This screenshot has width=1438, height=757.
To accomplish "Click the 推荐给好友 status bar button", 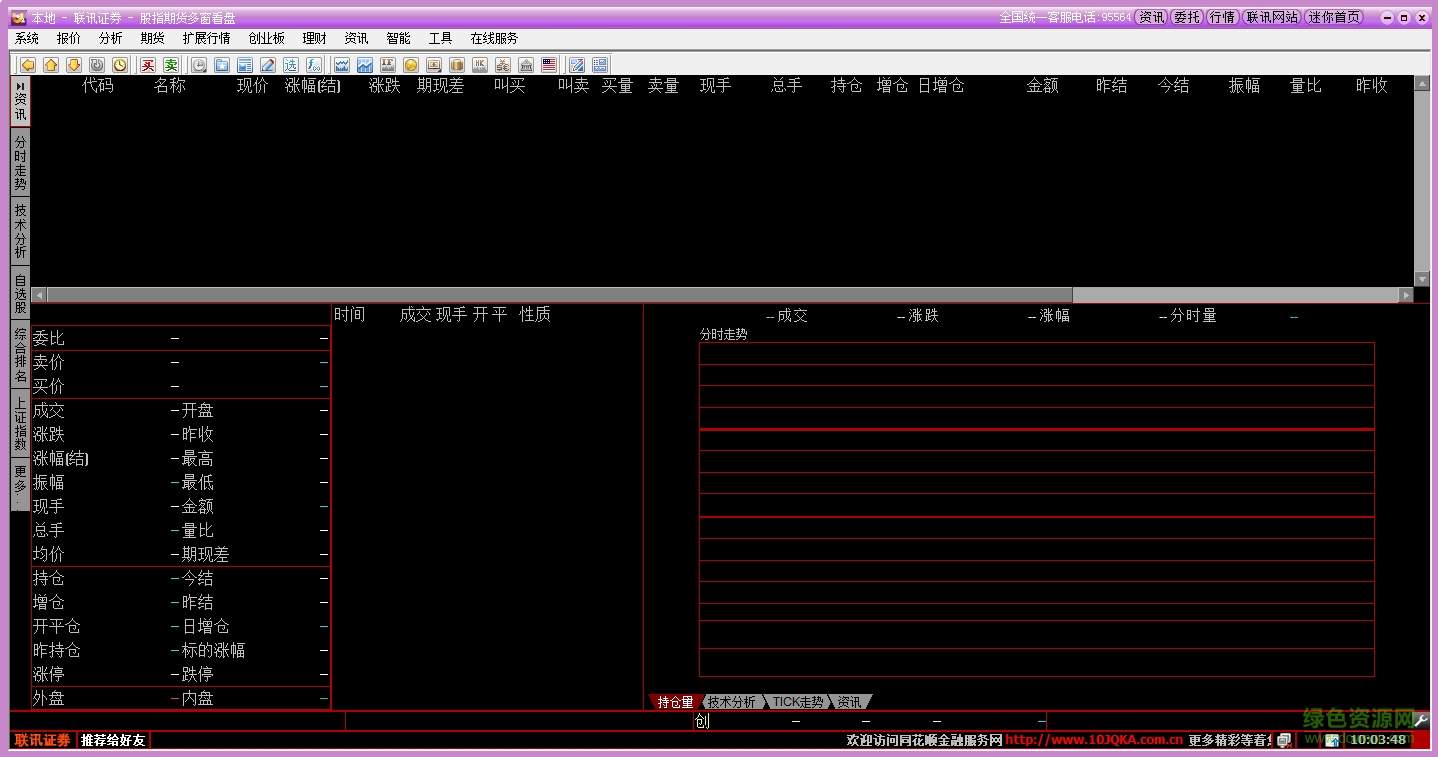I will click(113, 740).
